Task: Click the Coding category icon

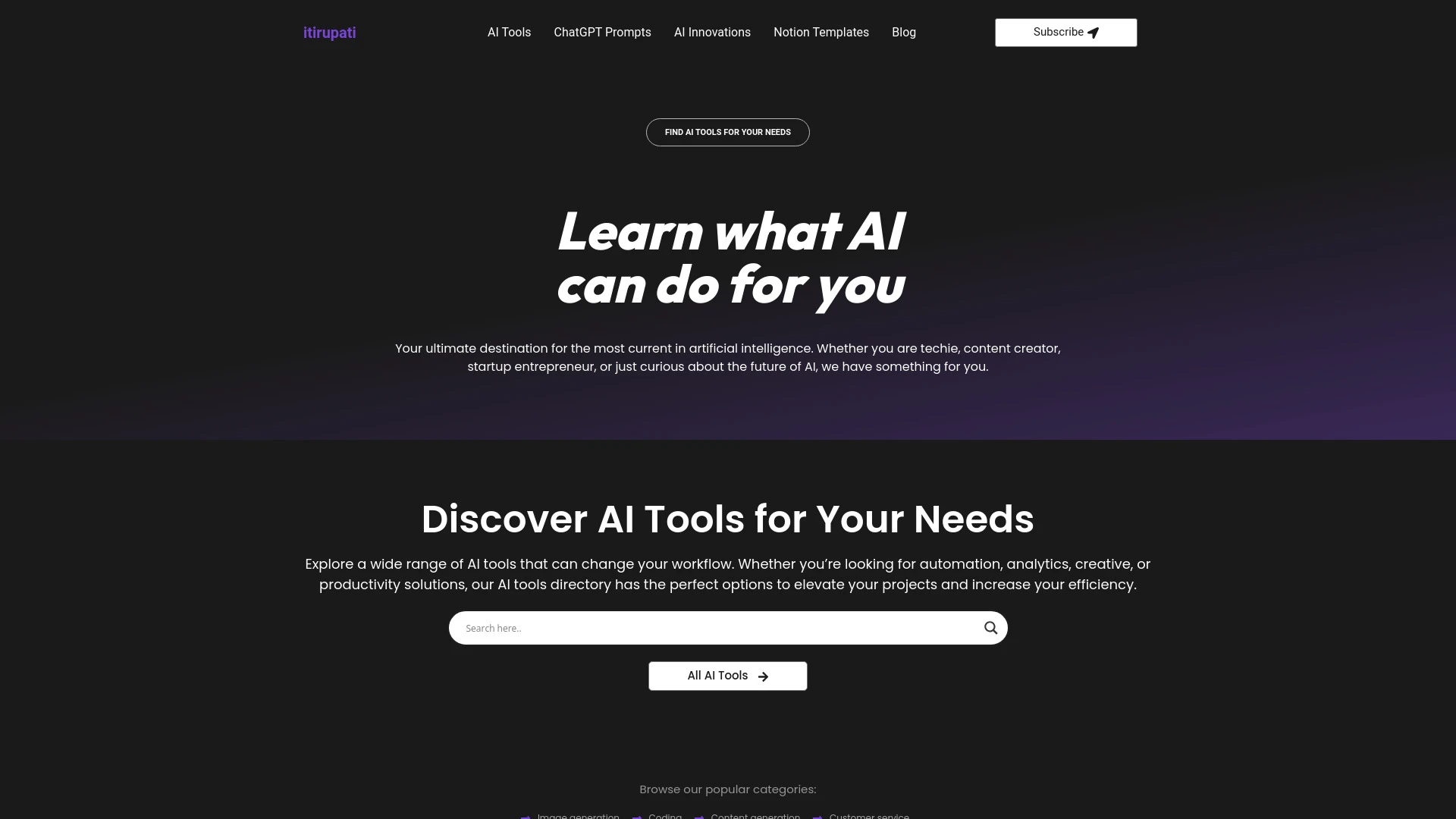Action: coord(638,816)
